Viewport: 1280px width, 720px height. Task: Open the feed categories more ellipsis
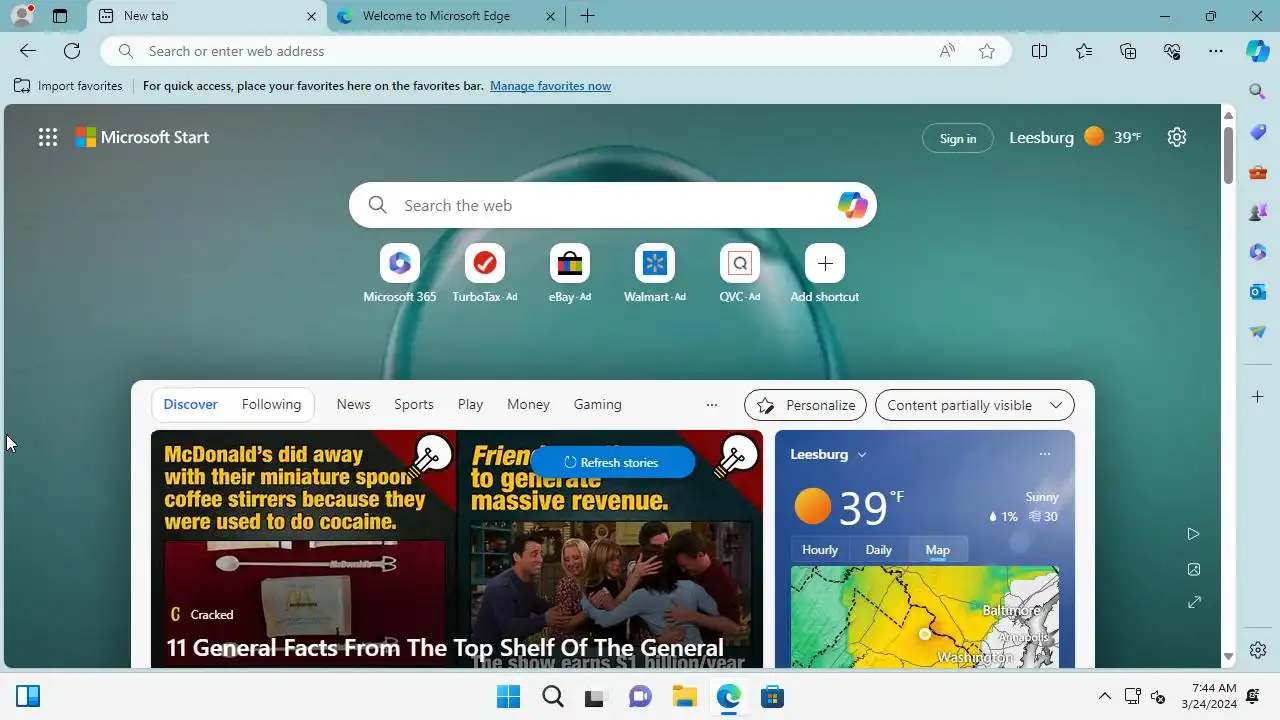(712, 405)
